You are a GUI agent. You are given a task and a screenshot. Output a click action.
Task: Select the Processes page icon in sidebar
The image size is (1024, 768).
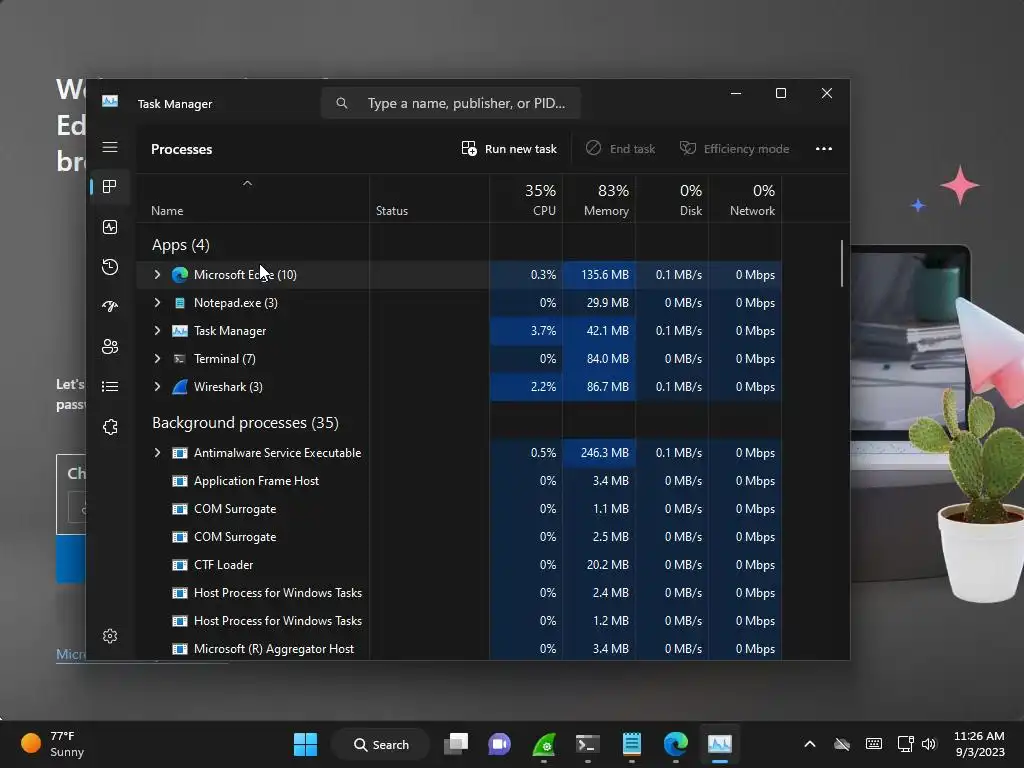(110, 187)
